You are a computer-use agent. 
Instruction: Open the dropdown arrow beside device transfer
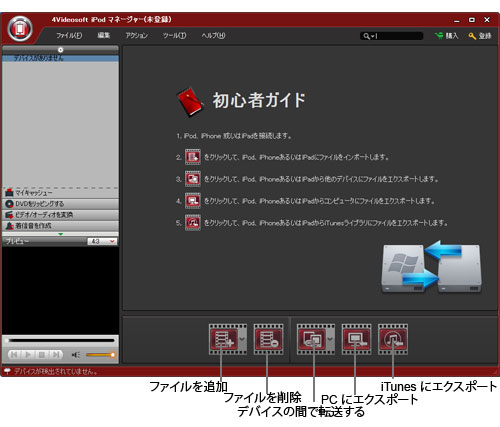point(330,339)
